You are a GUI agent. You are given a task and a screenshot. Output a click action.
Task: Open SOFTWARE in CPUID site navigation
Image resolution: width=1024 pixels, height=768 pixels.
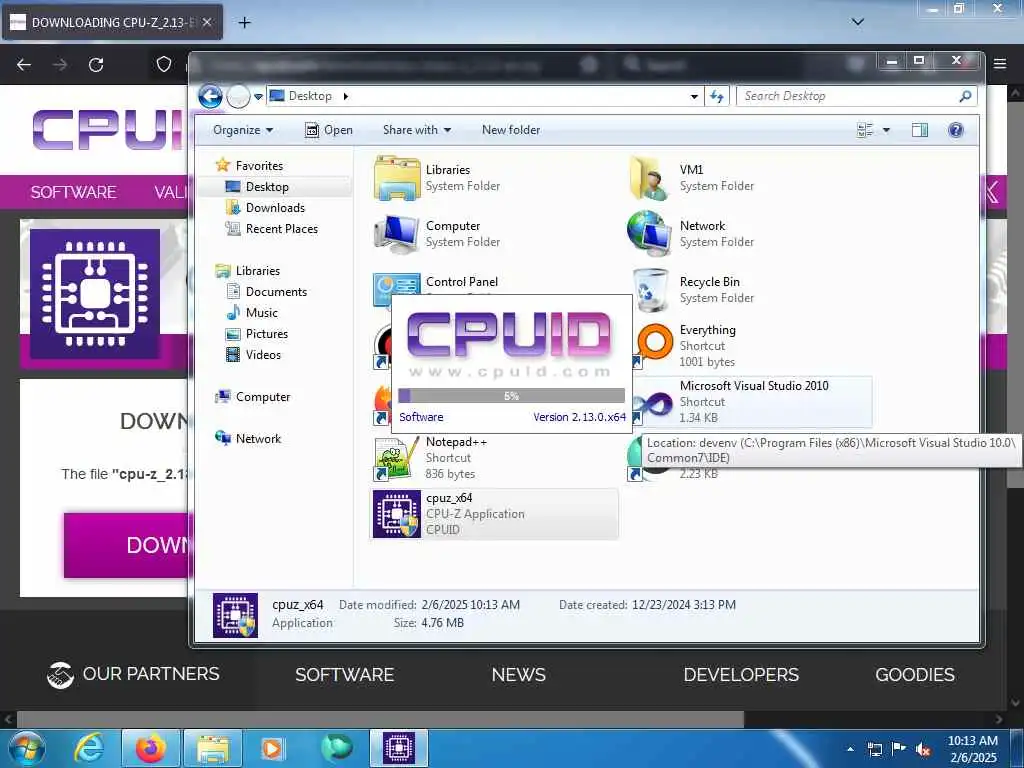pos(73,192)
